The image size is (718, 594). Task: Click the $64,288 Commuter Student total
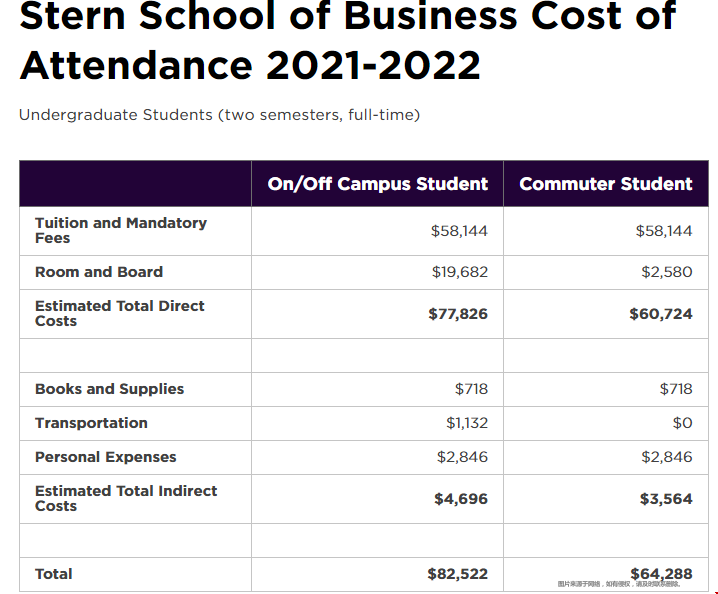click(661, 574)
